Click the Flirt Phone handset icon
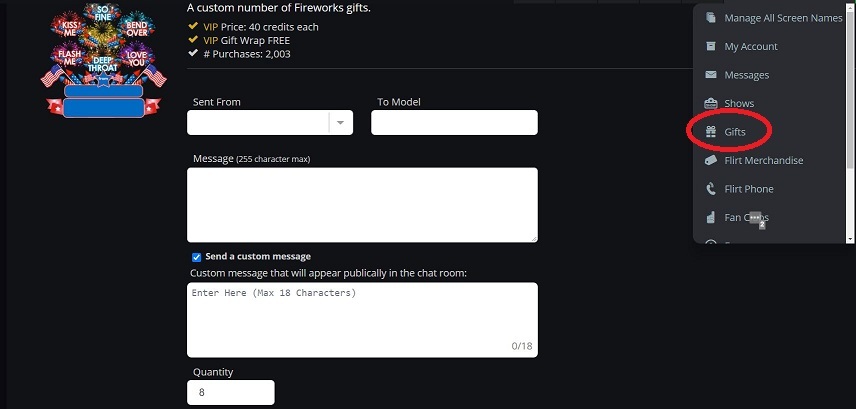 tap(711, 188)
